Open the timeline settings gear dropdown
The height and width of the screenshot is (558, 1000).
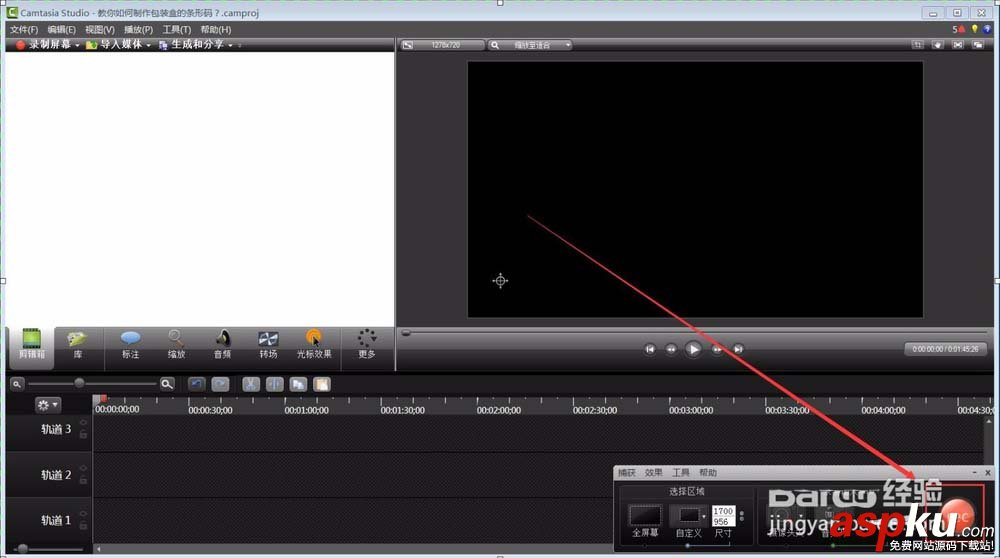click(47, 405)
